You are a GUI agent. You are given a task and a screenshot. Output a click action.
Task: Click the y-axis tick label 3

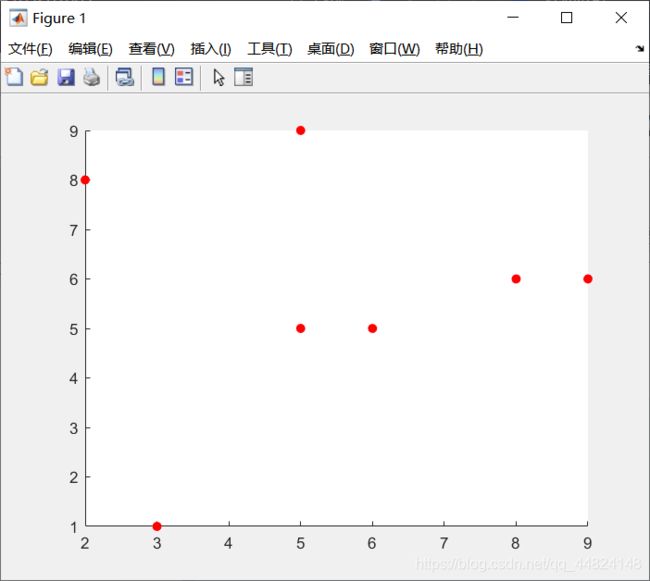coord(74,428)
